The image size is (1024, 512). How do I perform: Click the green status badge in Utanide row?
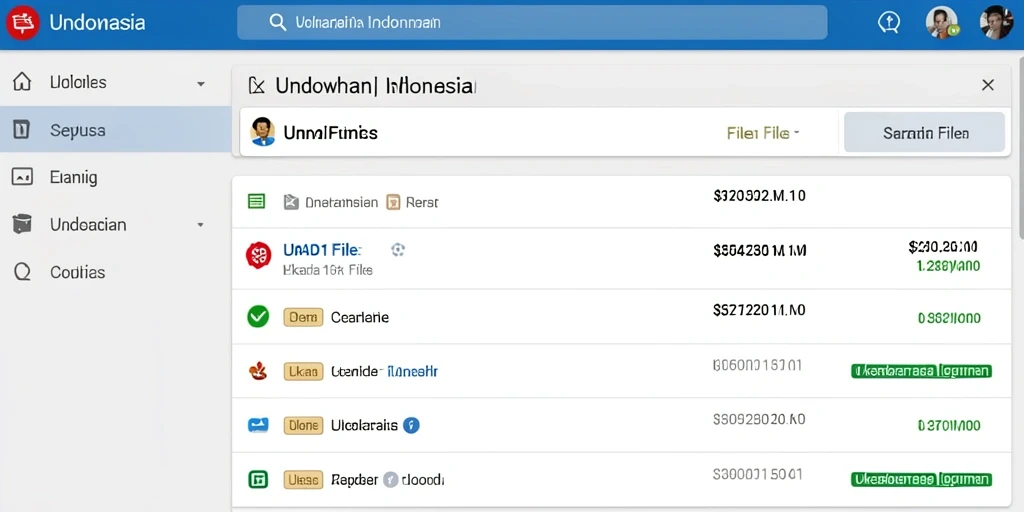(x=921, y=371)
